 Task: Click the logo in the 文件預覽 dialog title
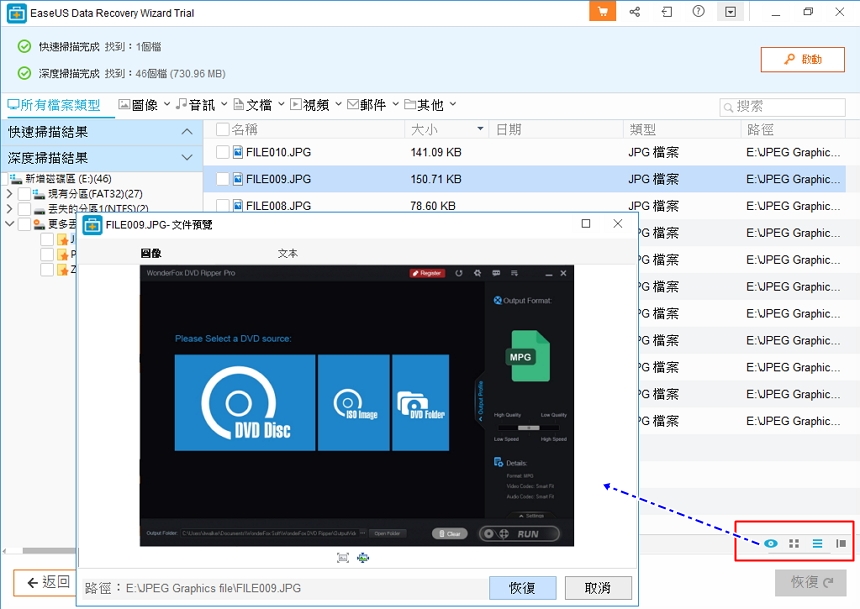pyautogui.click(x=92, y=224)
